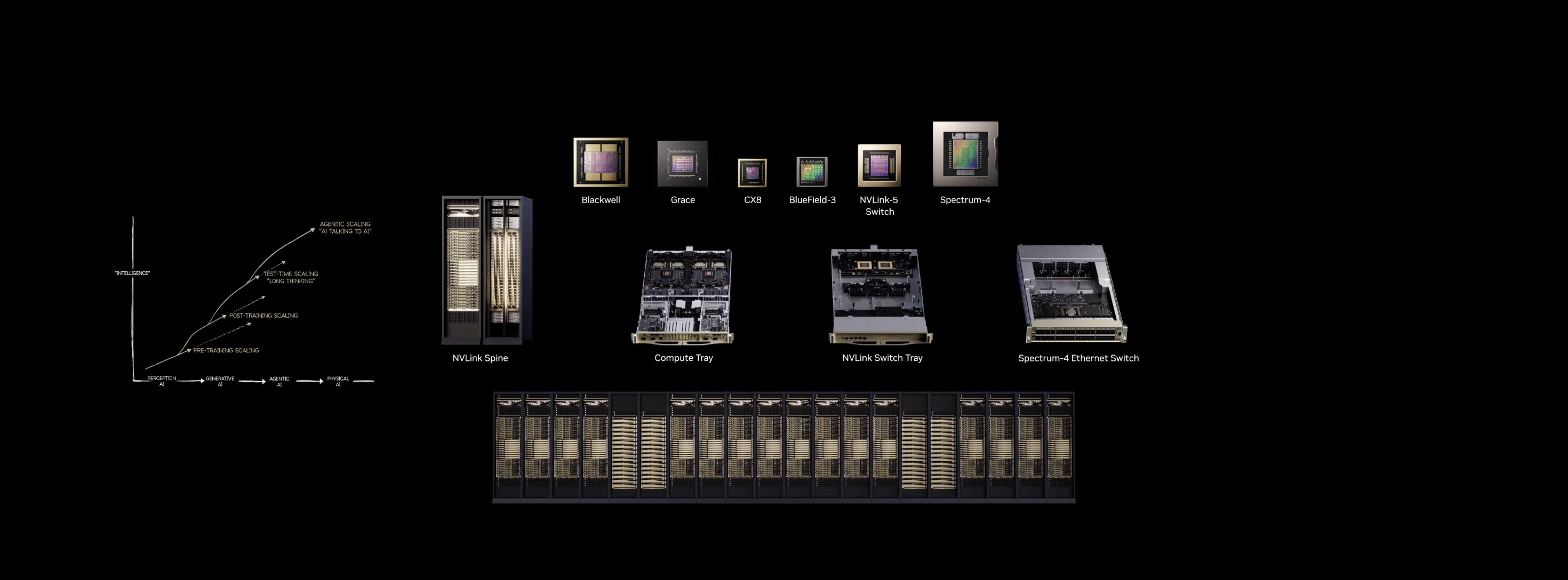Click the "Blackwell" text label
Image resolution: width=1568 pixels, height=580 pixels.
pos(600,199)
